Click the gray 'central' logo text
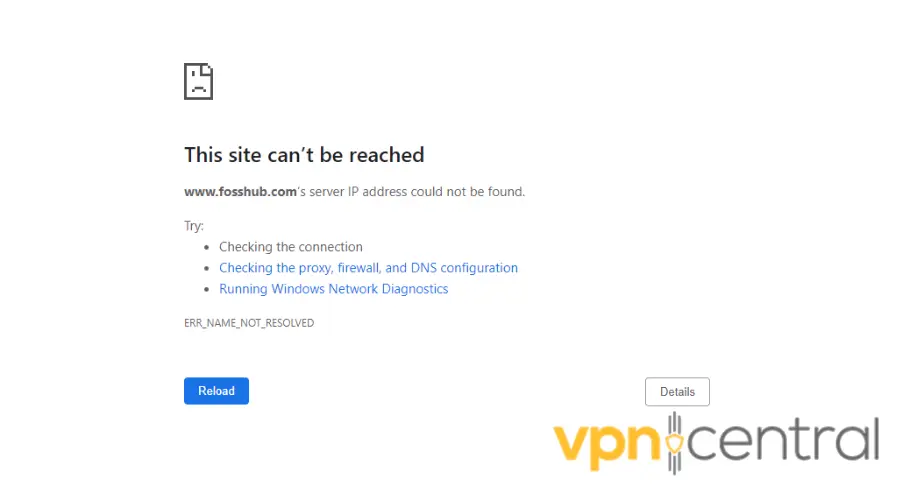Image resolution: width=900 pixels, height=500 pixels. coord(783,440)
